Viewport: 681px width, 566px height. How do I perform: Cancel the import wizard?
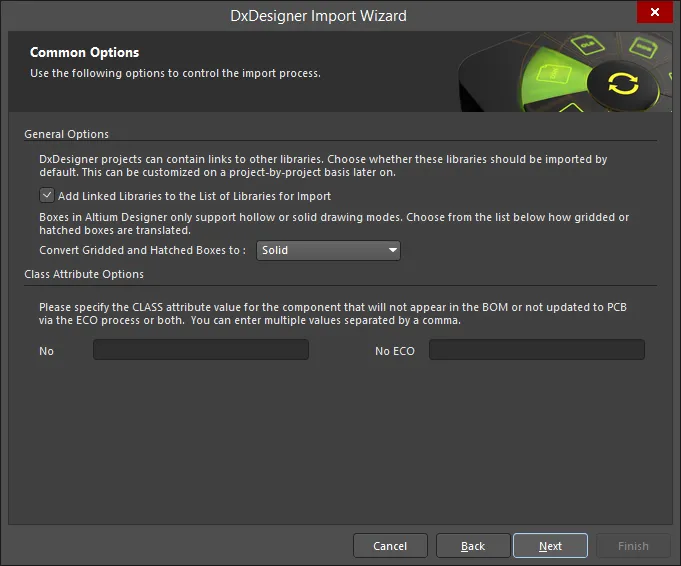click(x=390, y=546)
